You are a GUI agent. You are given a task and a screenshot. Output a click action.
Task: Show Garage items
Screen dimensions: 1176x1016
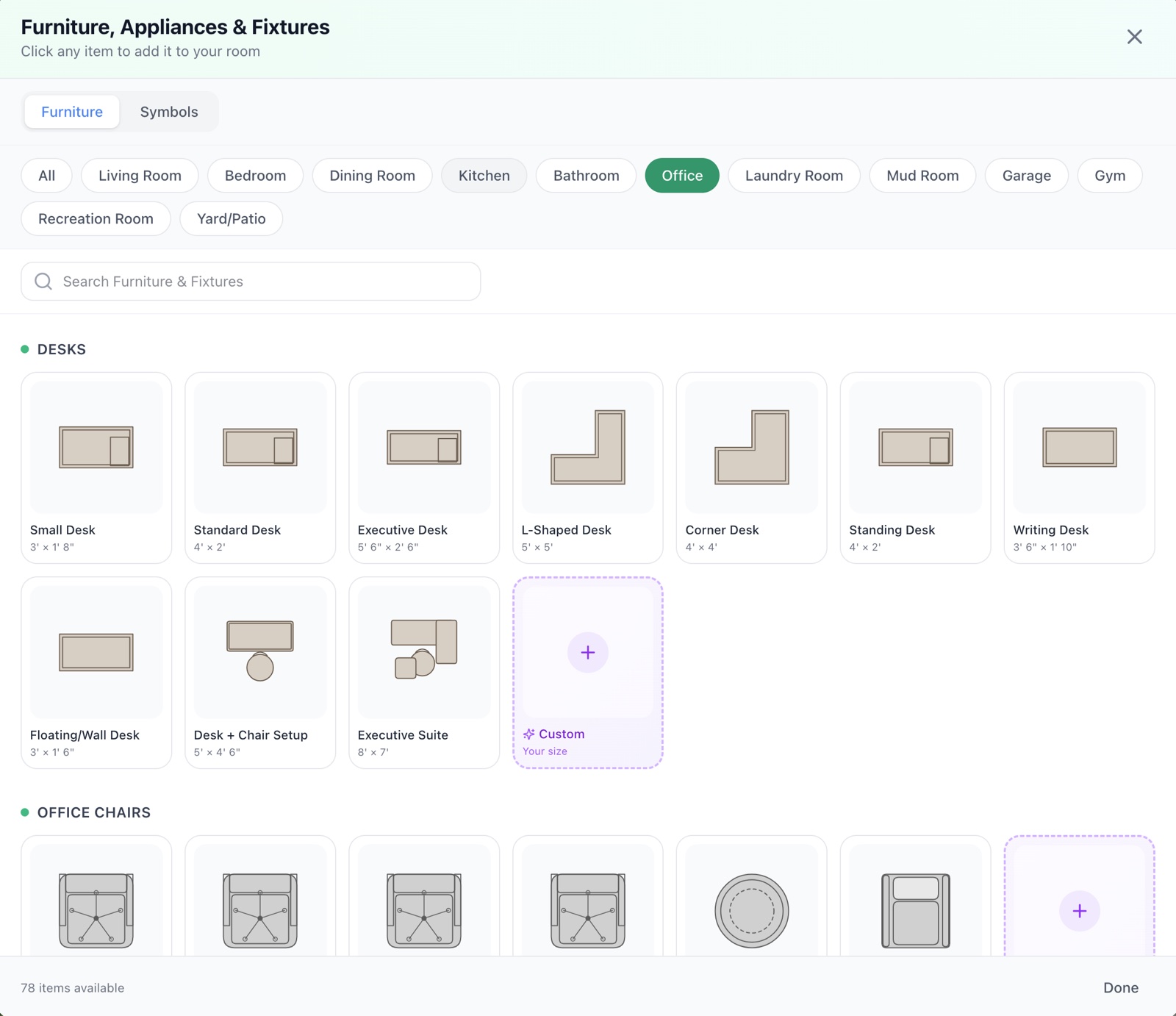[1027, 176]
